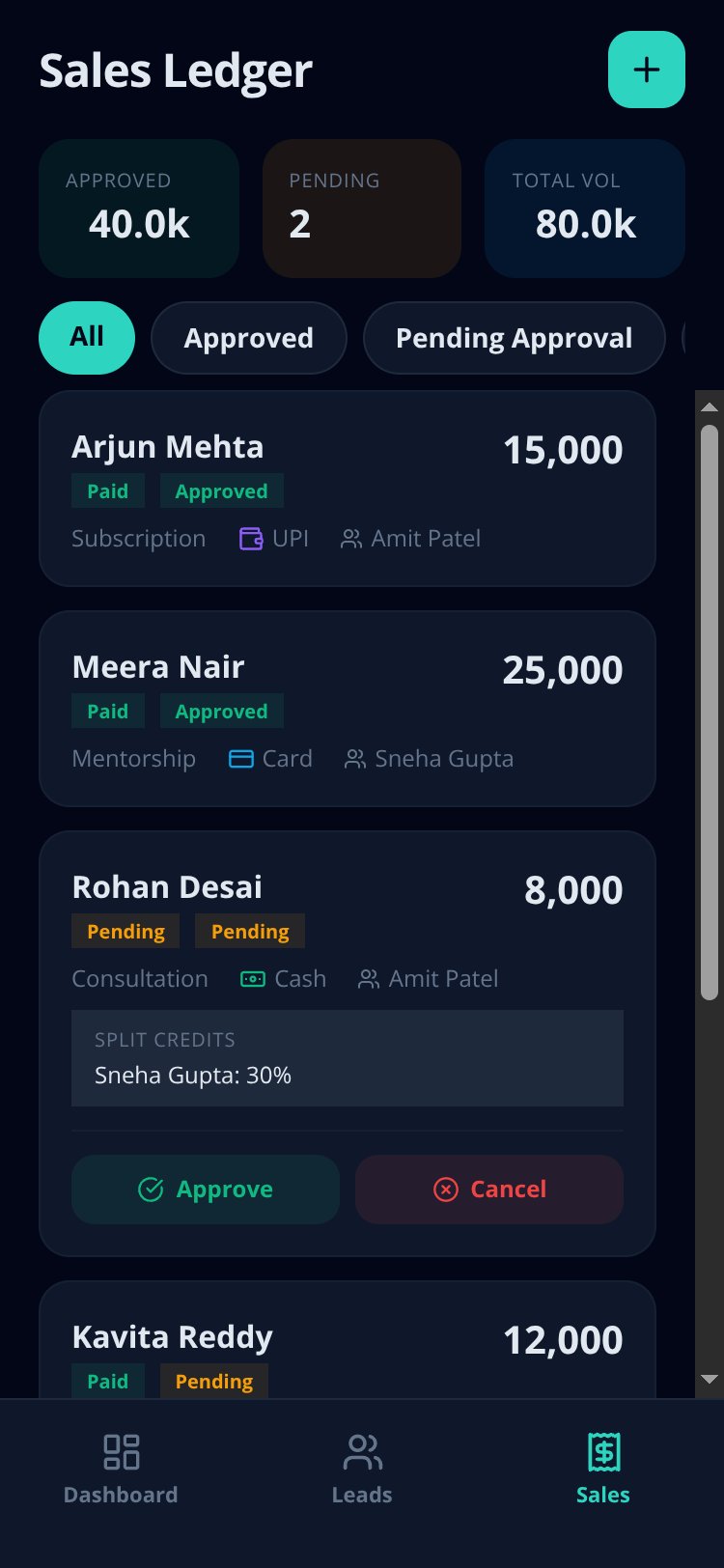Click scrollbar up arrow
This screenshot has height=1568, width=724.
point(710,406)
